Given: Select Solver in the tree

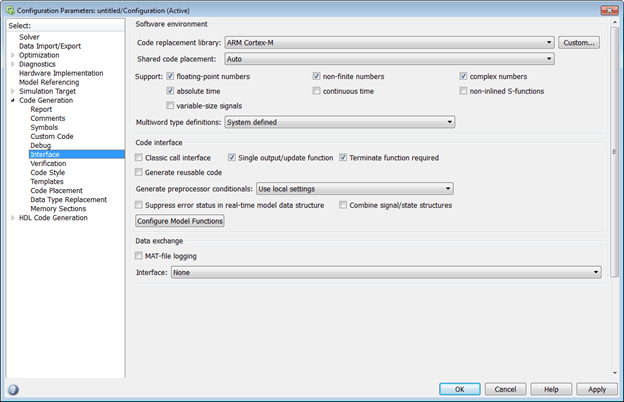Looking at the screenshot, I should 29,37.
